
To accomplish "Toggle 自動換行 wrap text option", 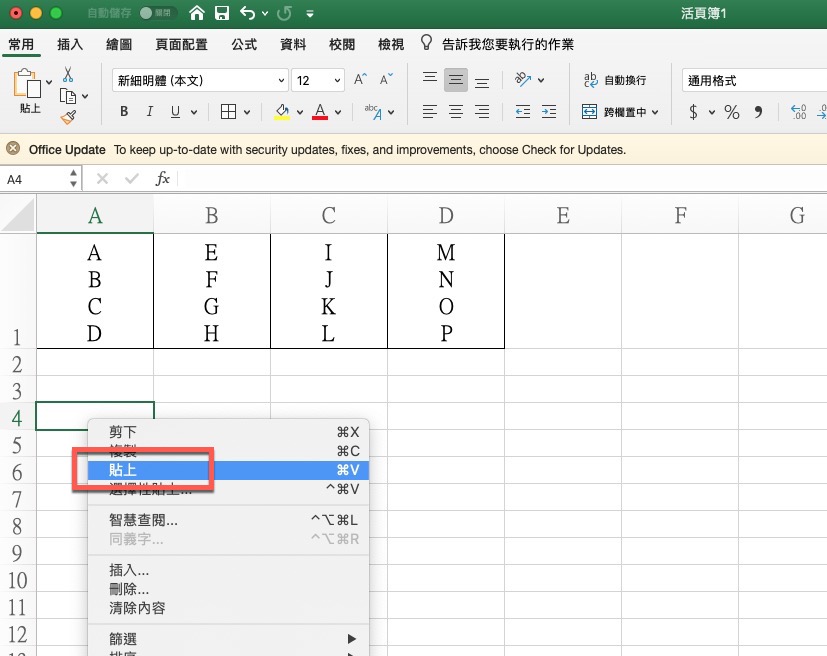I will (615, 80).
